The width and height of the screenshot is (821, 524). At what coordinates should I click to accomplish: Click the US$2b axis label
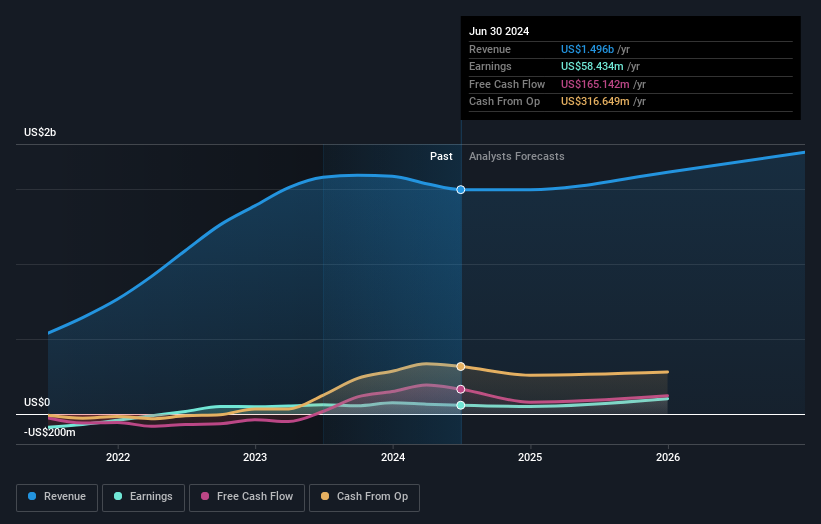point(40,132)
